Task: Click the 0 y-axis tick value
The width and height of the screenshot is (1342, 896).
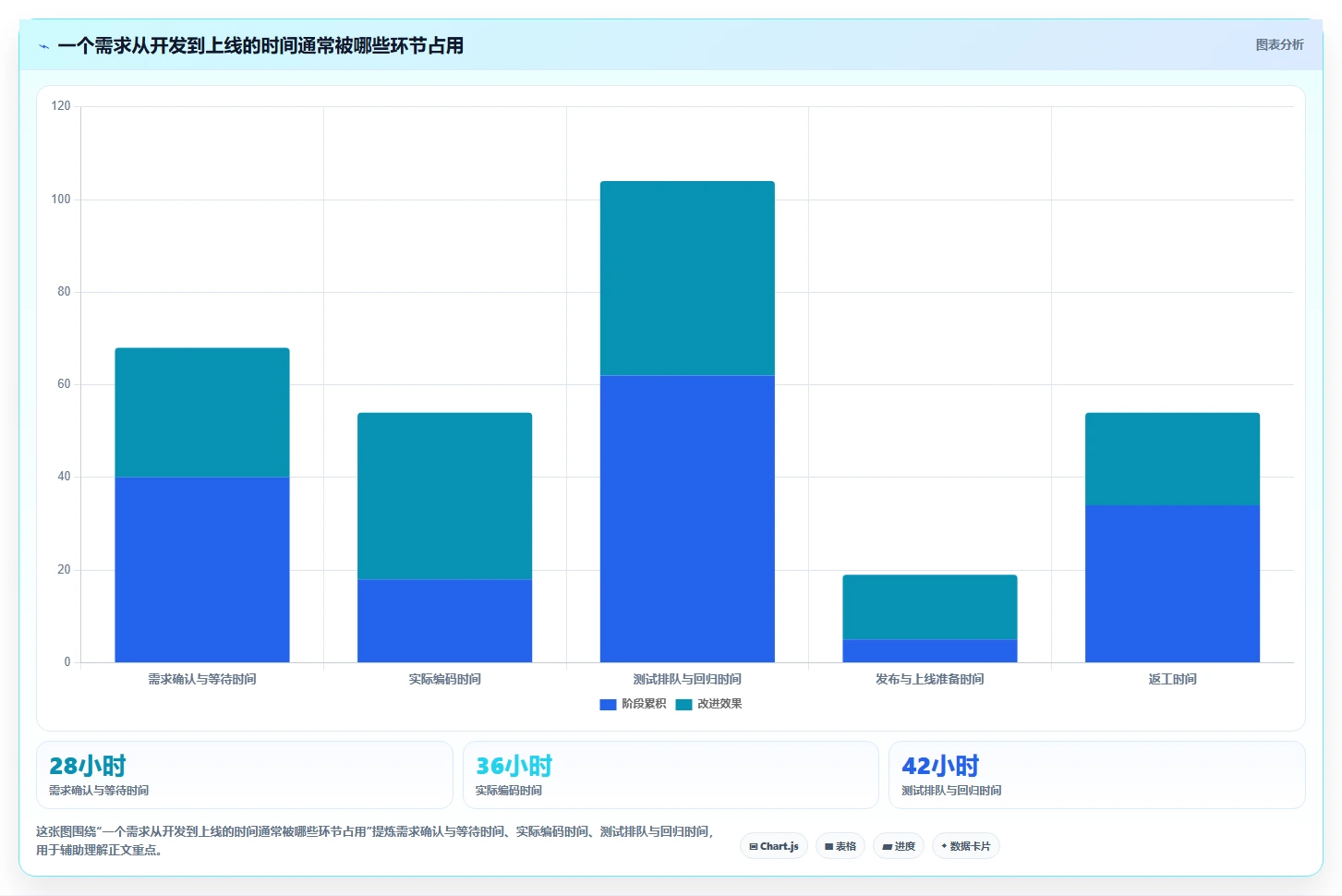Action: 67,662
